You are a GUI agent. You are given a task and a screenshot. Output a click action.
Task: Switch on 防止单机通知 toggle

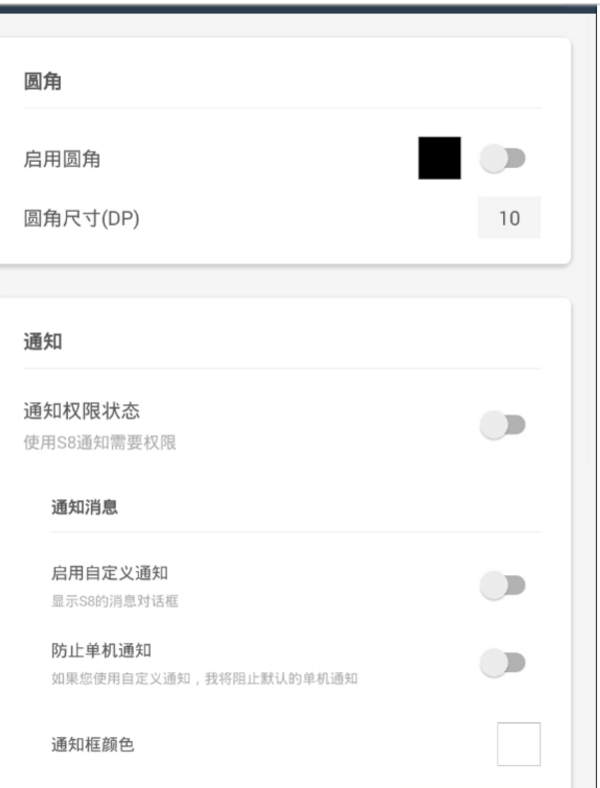pyautogui.click(x=503, y=663)
